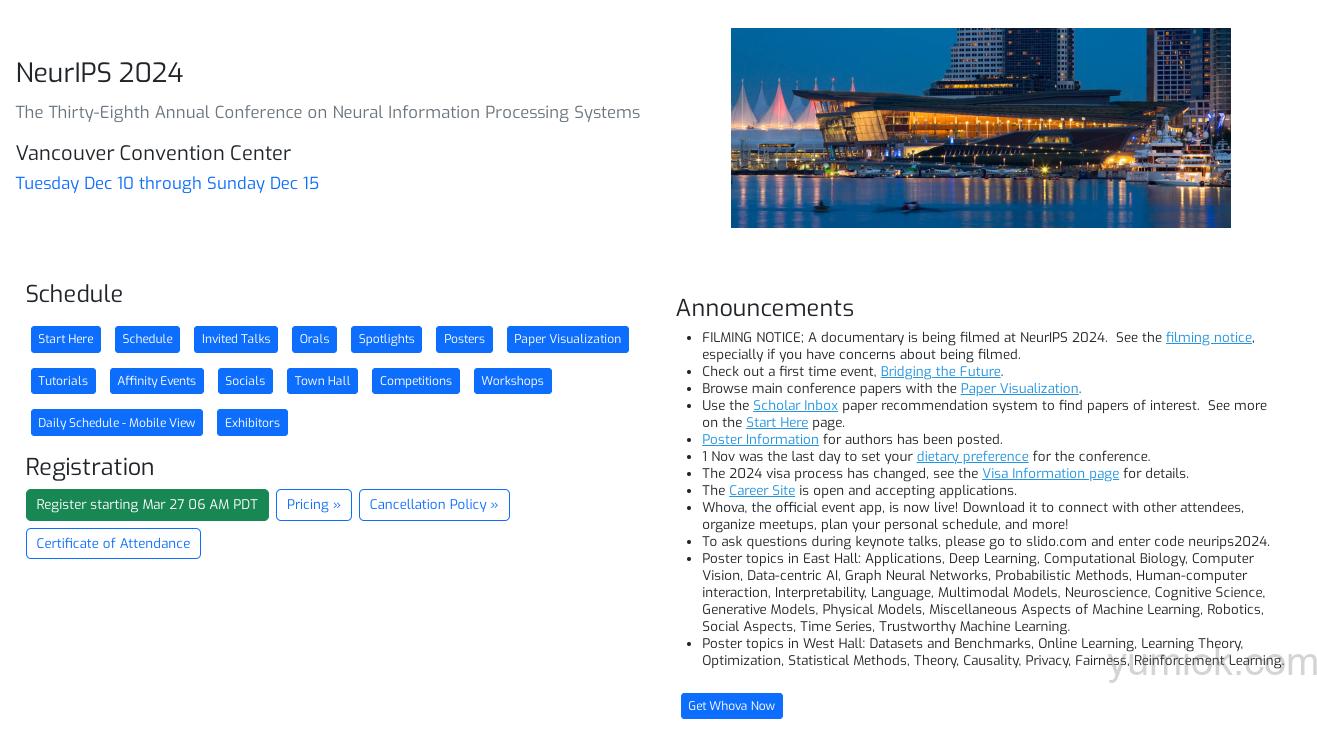
Task: Open Affinity Events
Action: tap(157, 381)
